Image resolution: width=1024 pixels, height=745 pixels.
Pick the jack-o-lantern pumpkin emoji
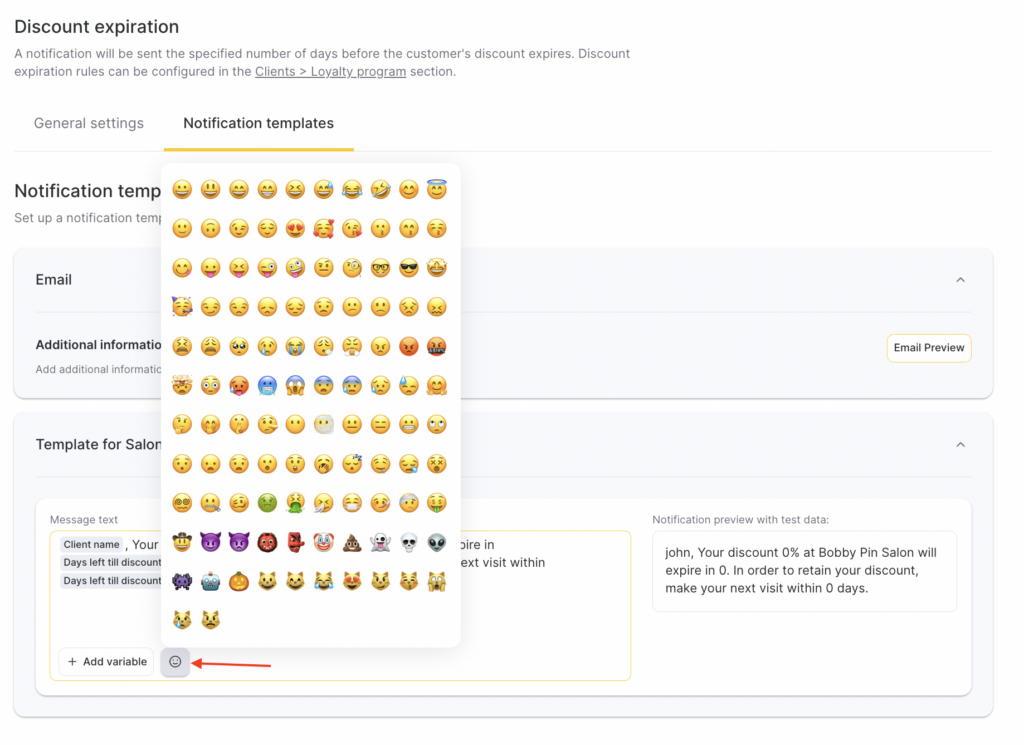pos(238,581)
